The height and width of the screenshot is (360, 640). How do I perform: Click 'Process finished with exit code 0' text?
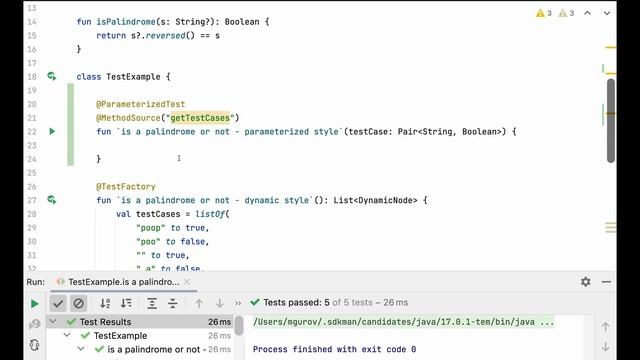pos(334,349)
